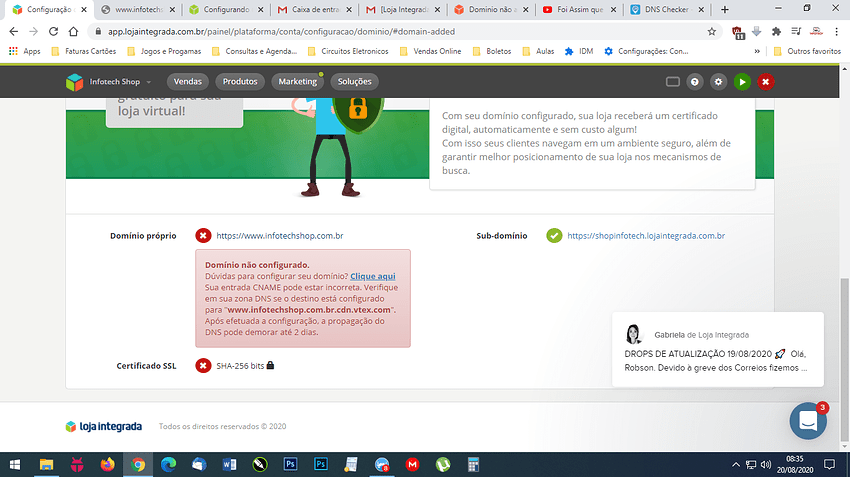Open the help question mark icon
The width and height of the screenshot is (850, 477).
694,82
